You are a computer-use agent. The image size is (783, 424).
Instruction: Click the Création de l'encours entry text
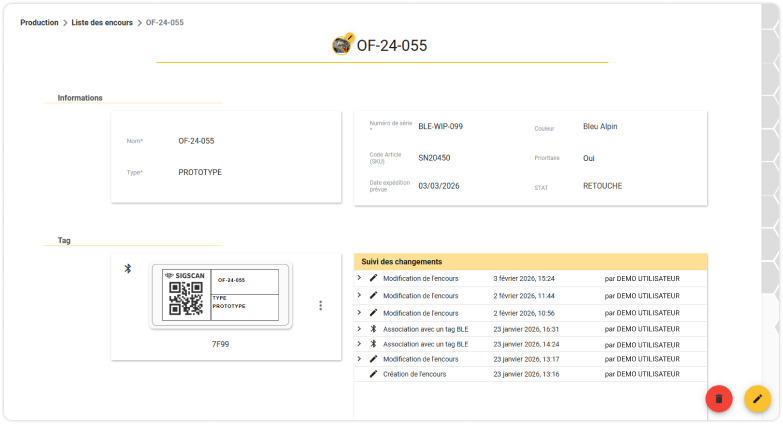point(414,374)
